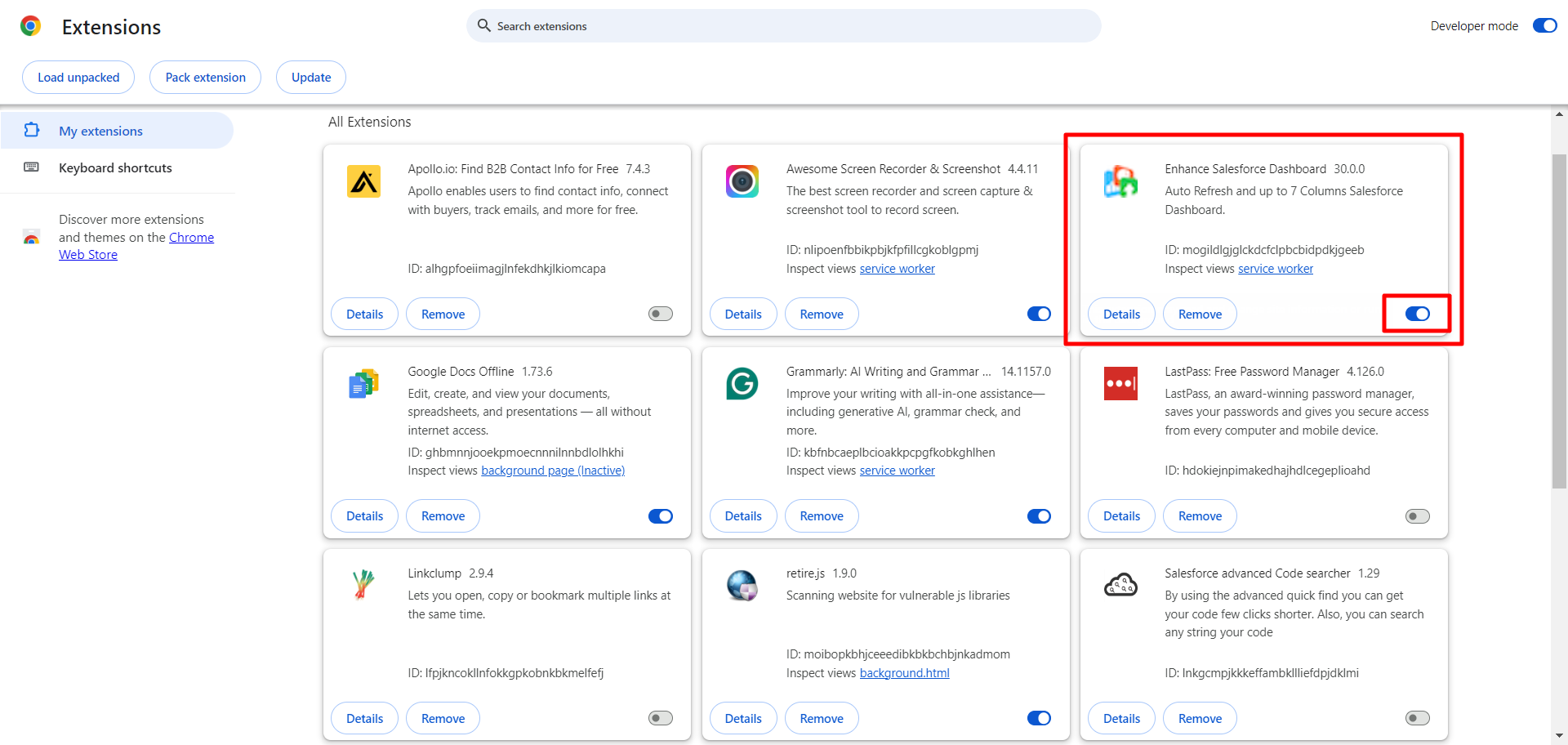Click the scrollbar up arrow
This screenshot has height=745, width=1568.
point(1559,114)
